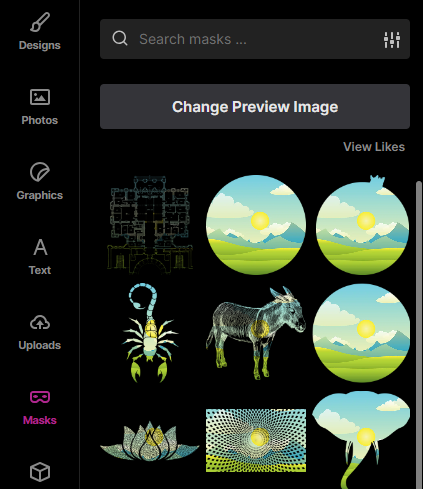Open the Graphics sticker icon
This screenshot has height=489, width=423.
40,172
